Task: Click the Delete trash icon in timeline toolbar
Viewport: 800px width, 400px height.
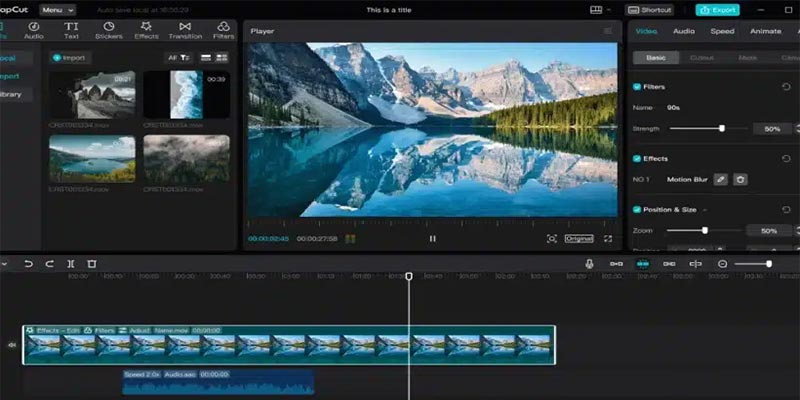Action: pos(92,264)
